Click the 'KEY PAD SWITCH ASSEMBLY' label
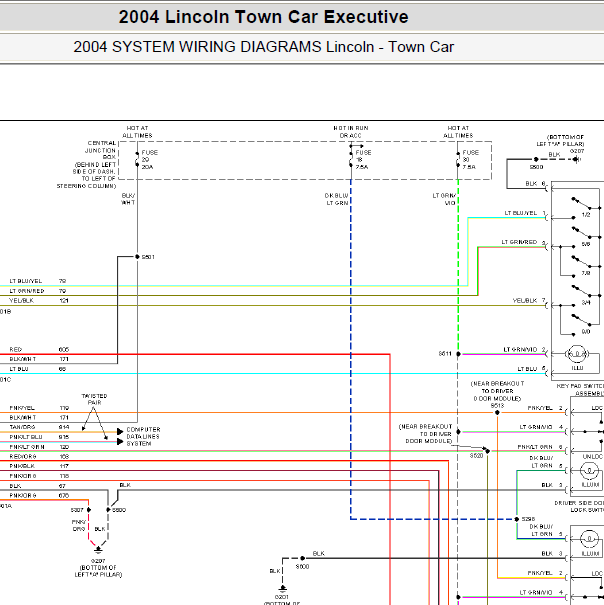Image resolution: width=604 pixels, height=605 pixels. [x=580, y=390]
